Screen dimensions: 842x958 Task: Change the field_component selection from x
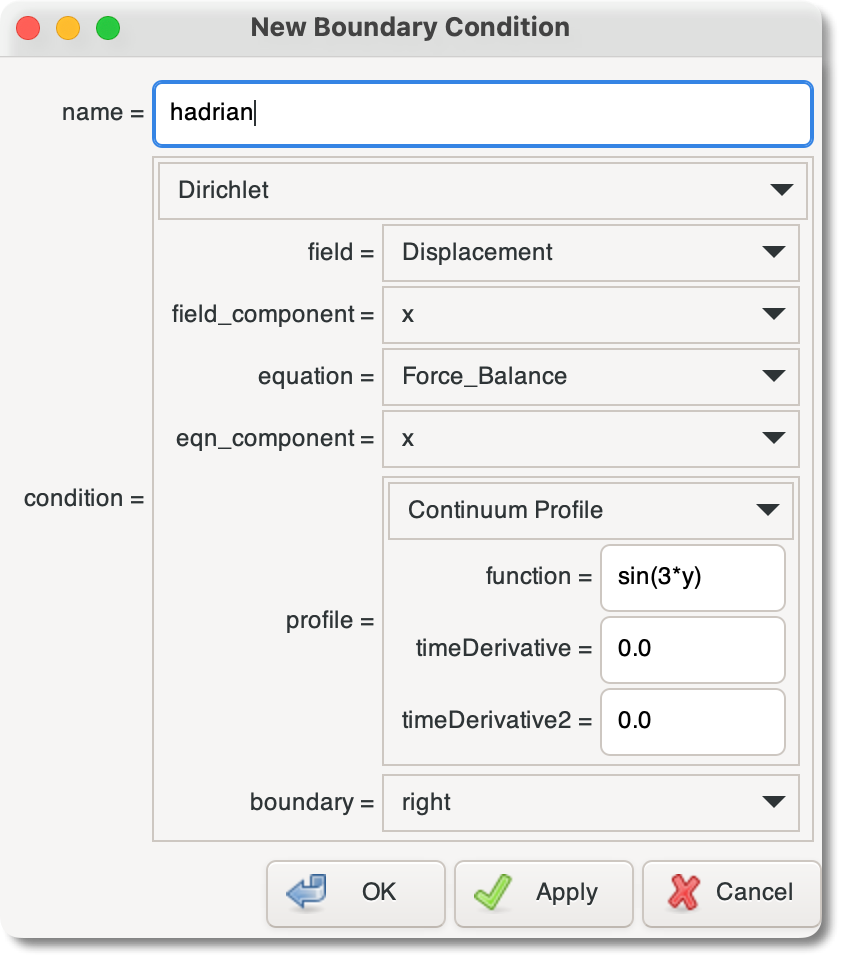pos(590,314)
